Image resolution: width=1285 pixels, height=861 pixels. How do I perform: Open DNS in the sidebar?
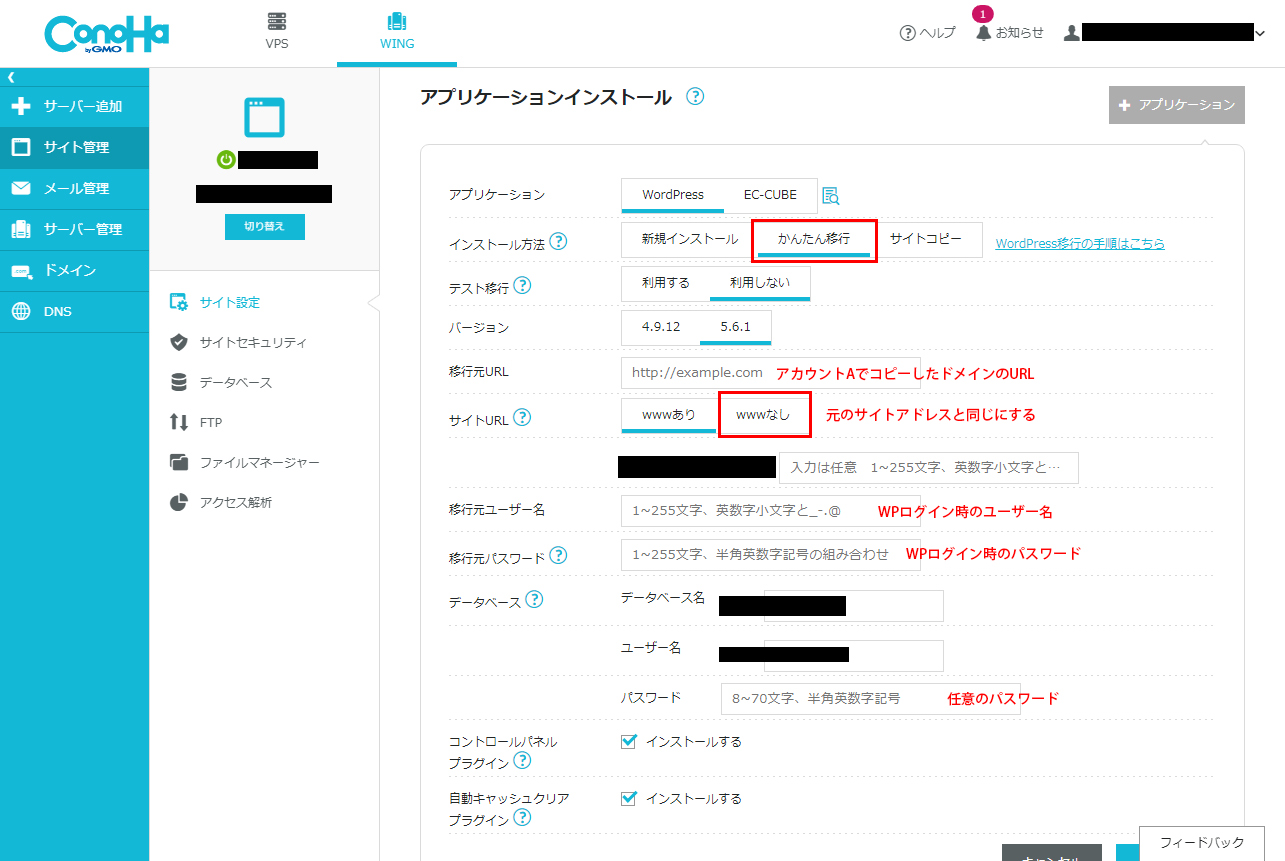74,311
